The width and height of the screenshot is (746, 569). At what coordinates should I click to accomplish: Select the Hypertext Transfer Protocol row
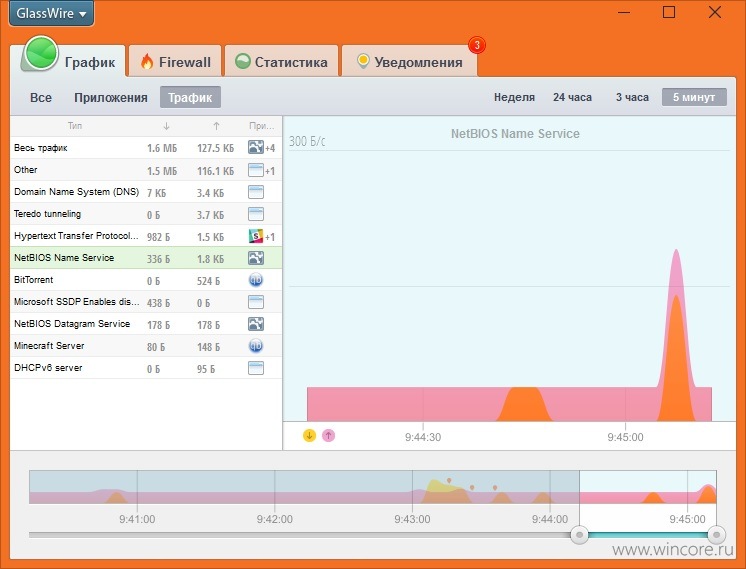[x=146, y=236]
